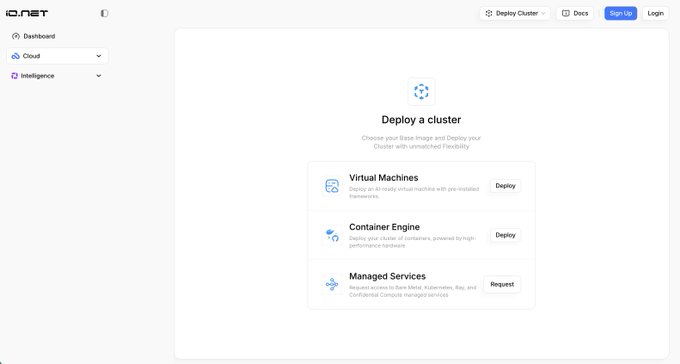Collapse the sidebar with the panel icon

coord(105,13)
